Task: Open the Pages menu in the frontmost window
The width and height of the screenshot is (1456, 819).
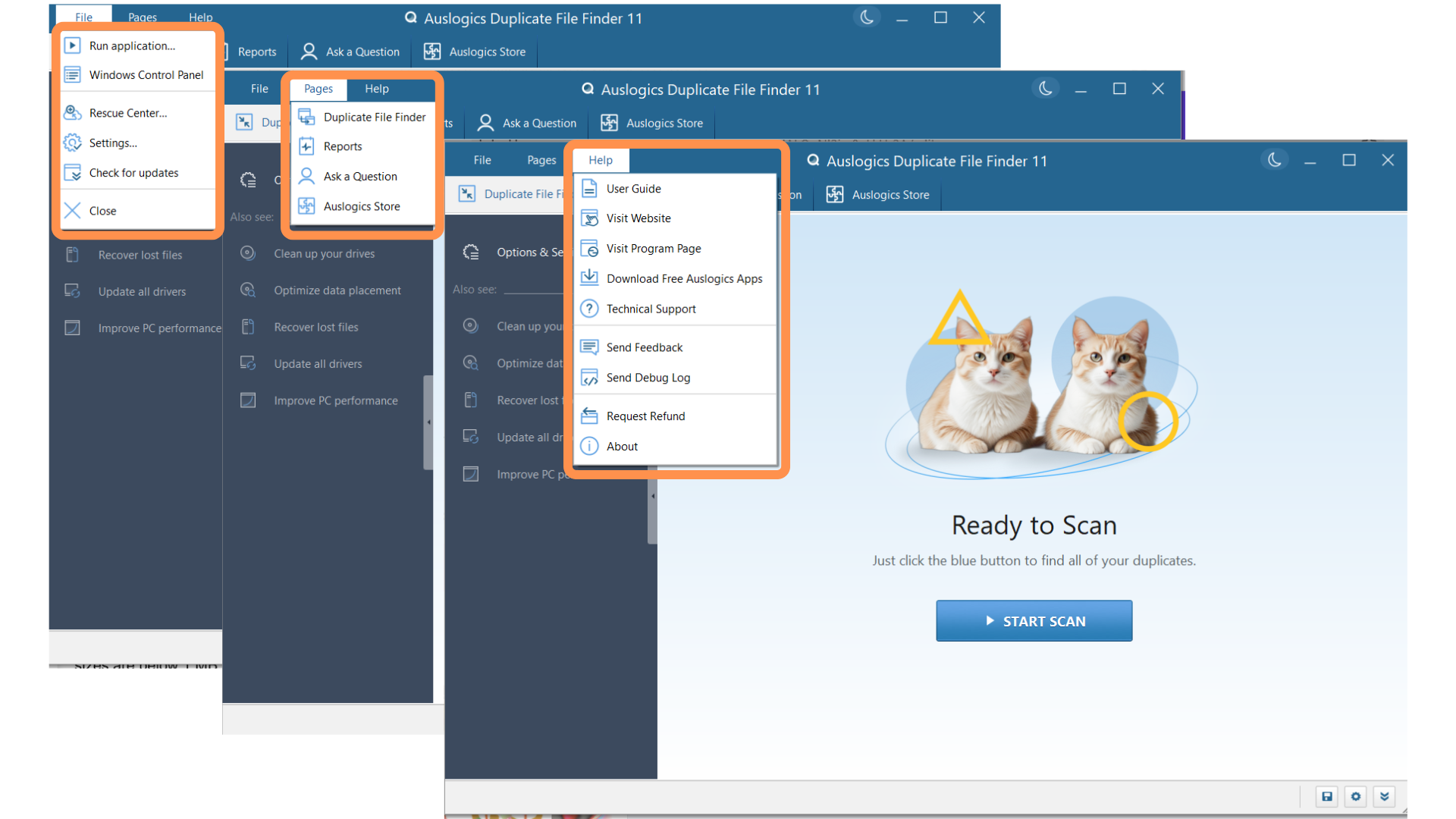Action: coord(541,160)
